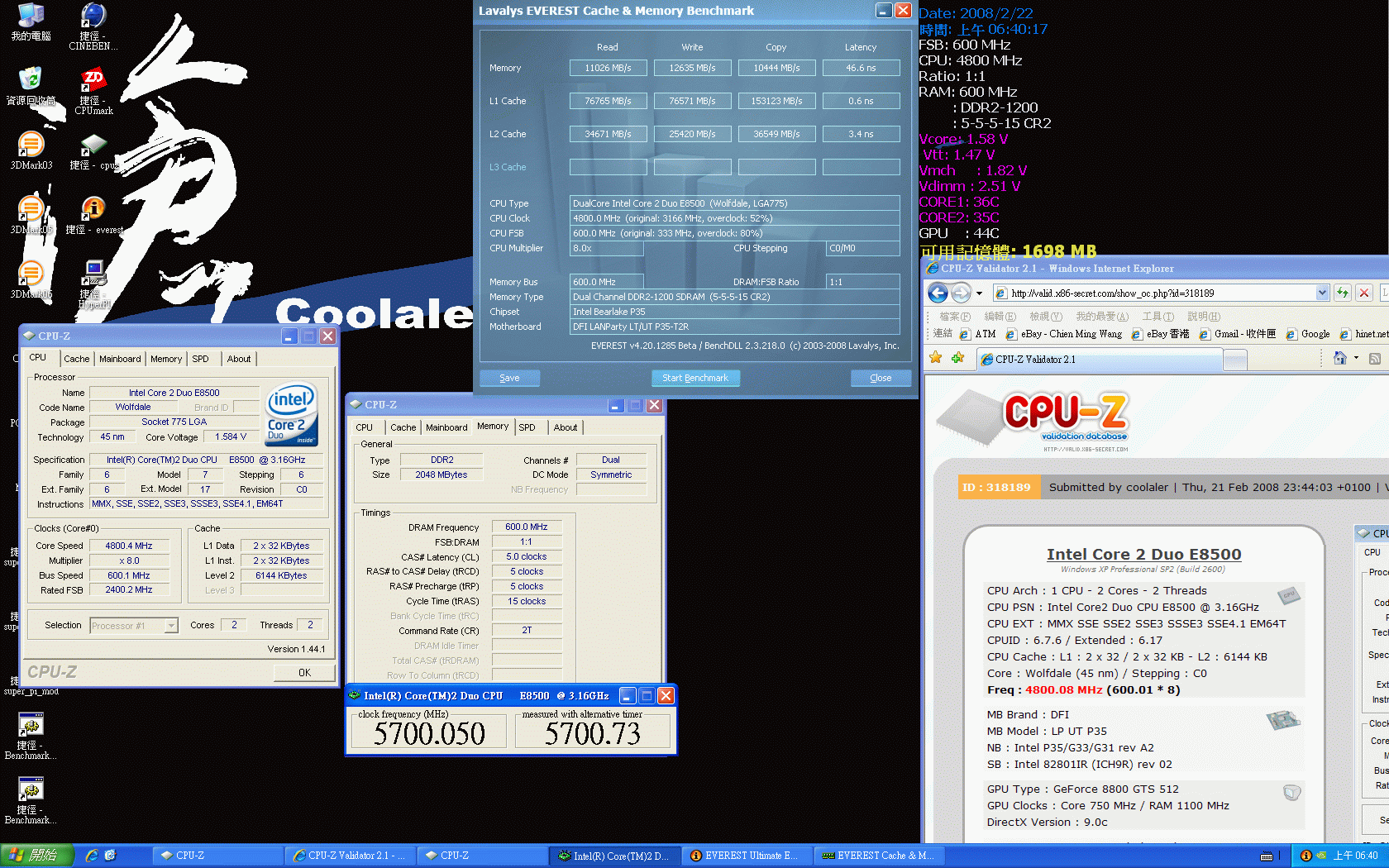
Task: Click Internet Explorer quick launch icon
Action: pyautogui.click(x=92, y=856)
